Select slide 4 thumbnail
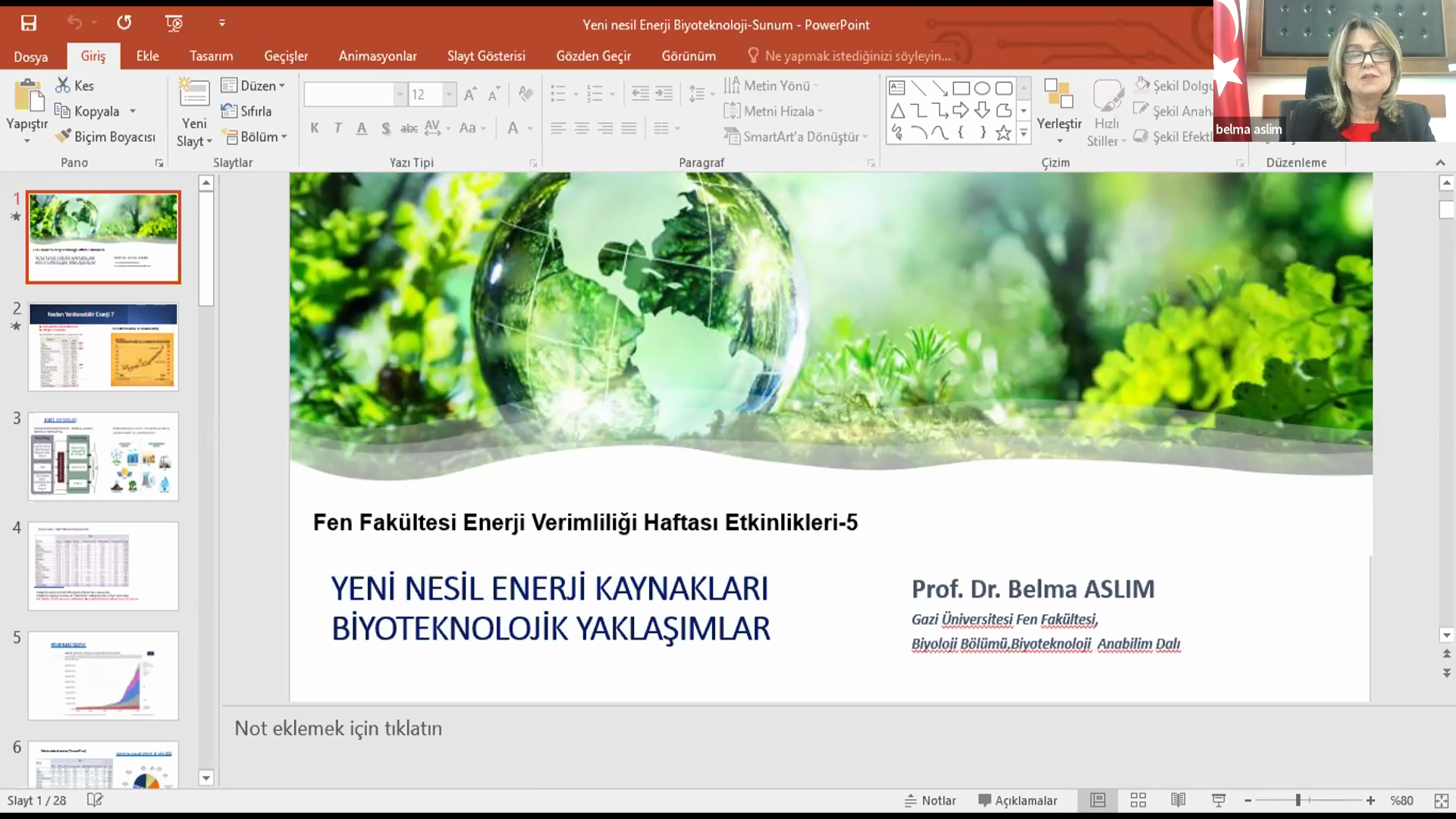 (x=103, y=566)
